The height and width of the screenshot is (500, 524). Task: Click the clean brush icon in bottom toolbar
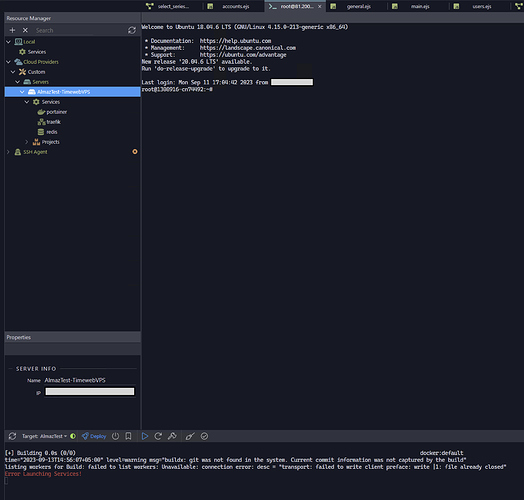[x=190, y=436]
